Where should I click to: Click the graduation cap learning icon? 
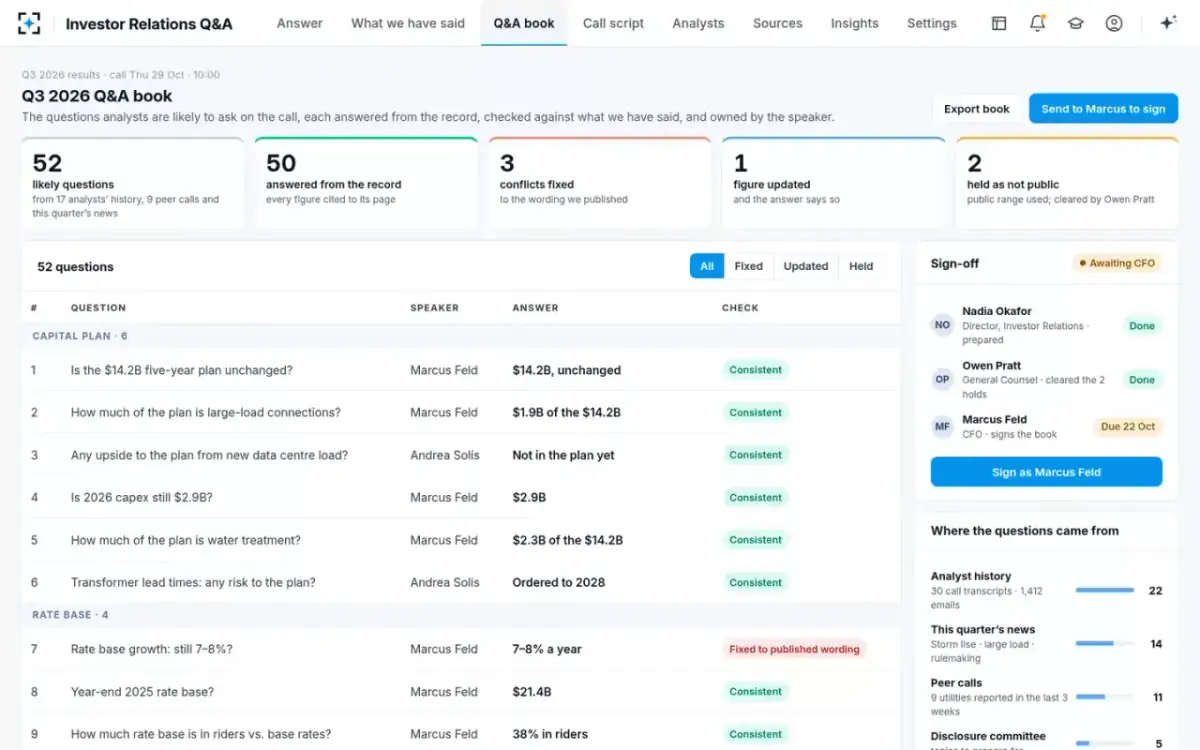coord(1075,23)
